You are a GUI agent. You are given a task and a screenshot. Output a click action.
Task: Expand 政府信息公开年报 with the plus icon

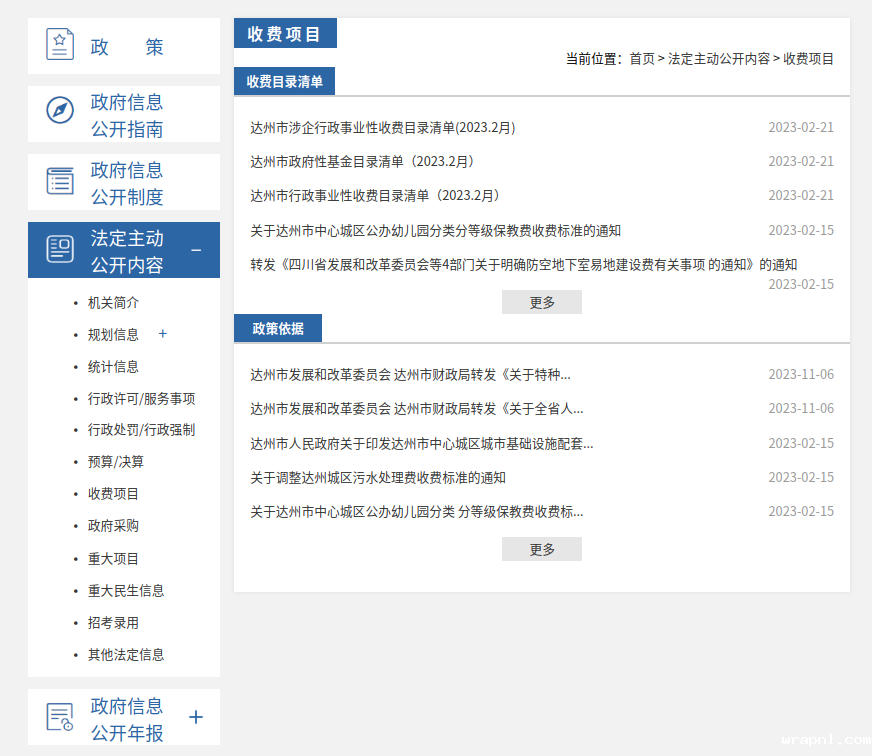(x=196, y=717)
